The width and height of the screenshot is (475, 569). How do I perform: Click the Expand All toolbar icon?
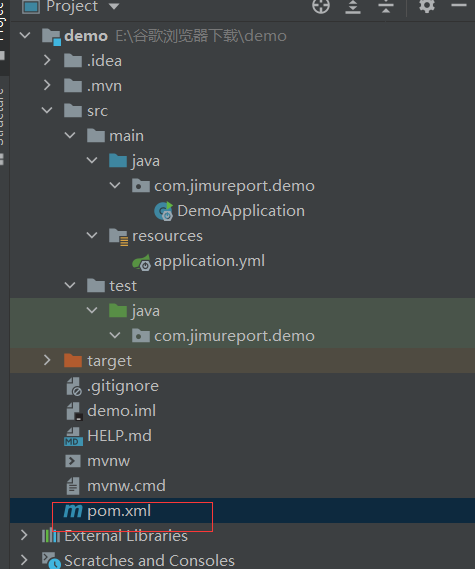[353, 6]
